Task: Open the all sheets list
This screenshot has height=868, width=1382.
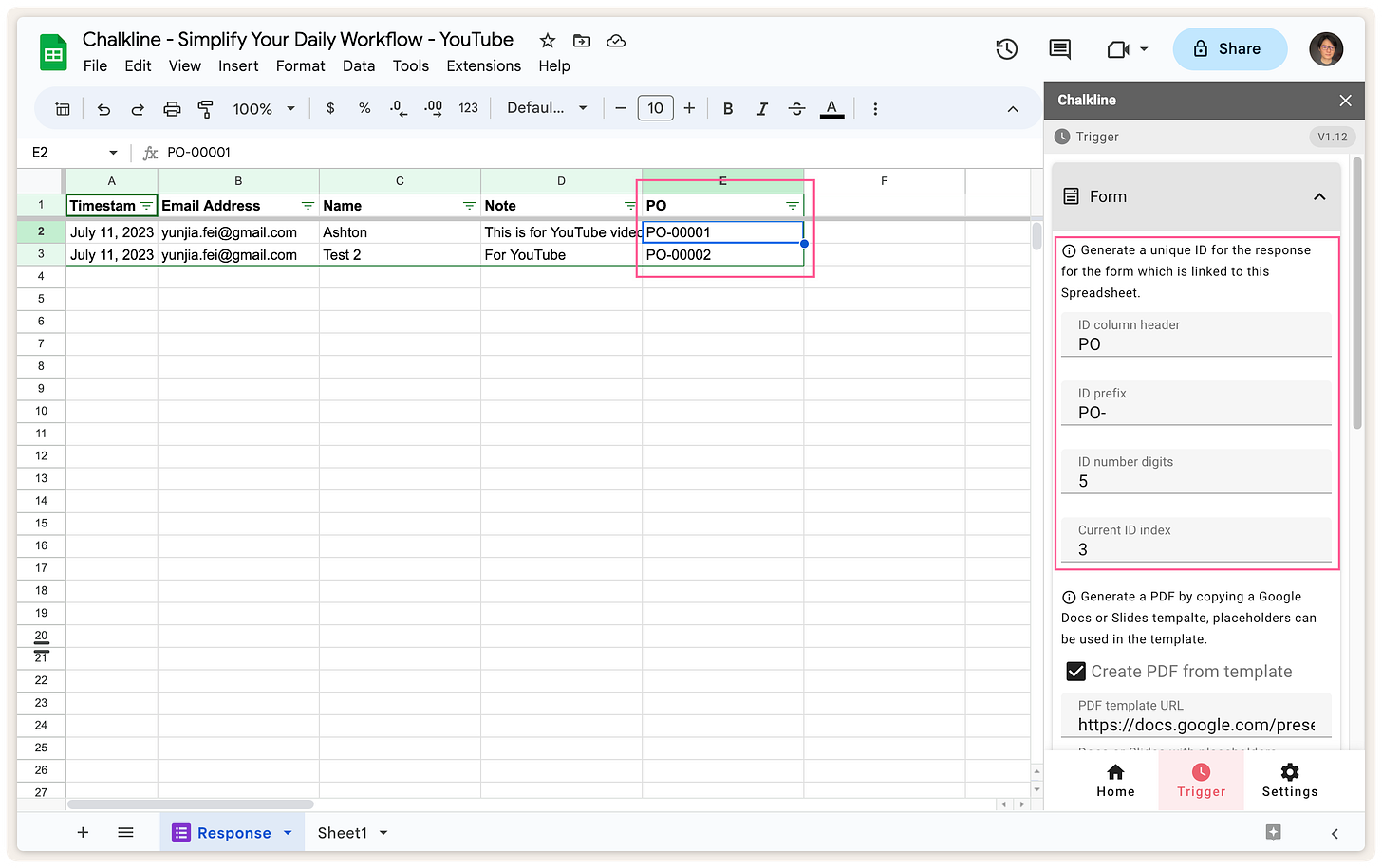Action: [x=125, y=832]
